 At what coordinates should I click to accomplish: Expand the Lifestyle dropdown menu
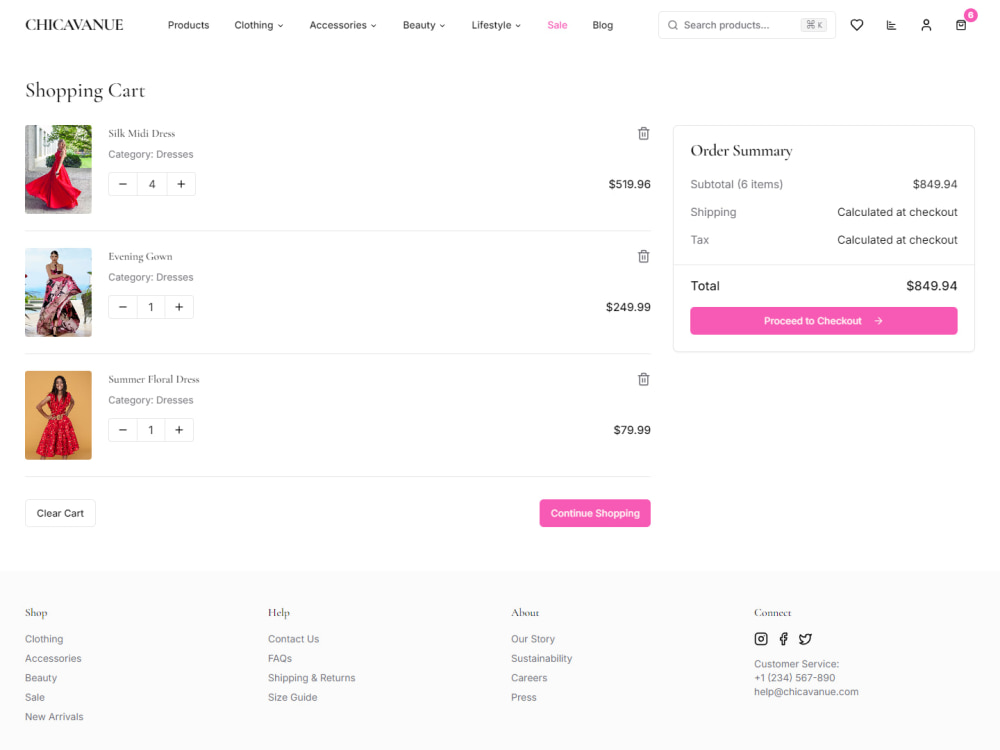tap(496, 25)
